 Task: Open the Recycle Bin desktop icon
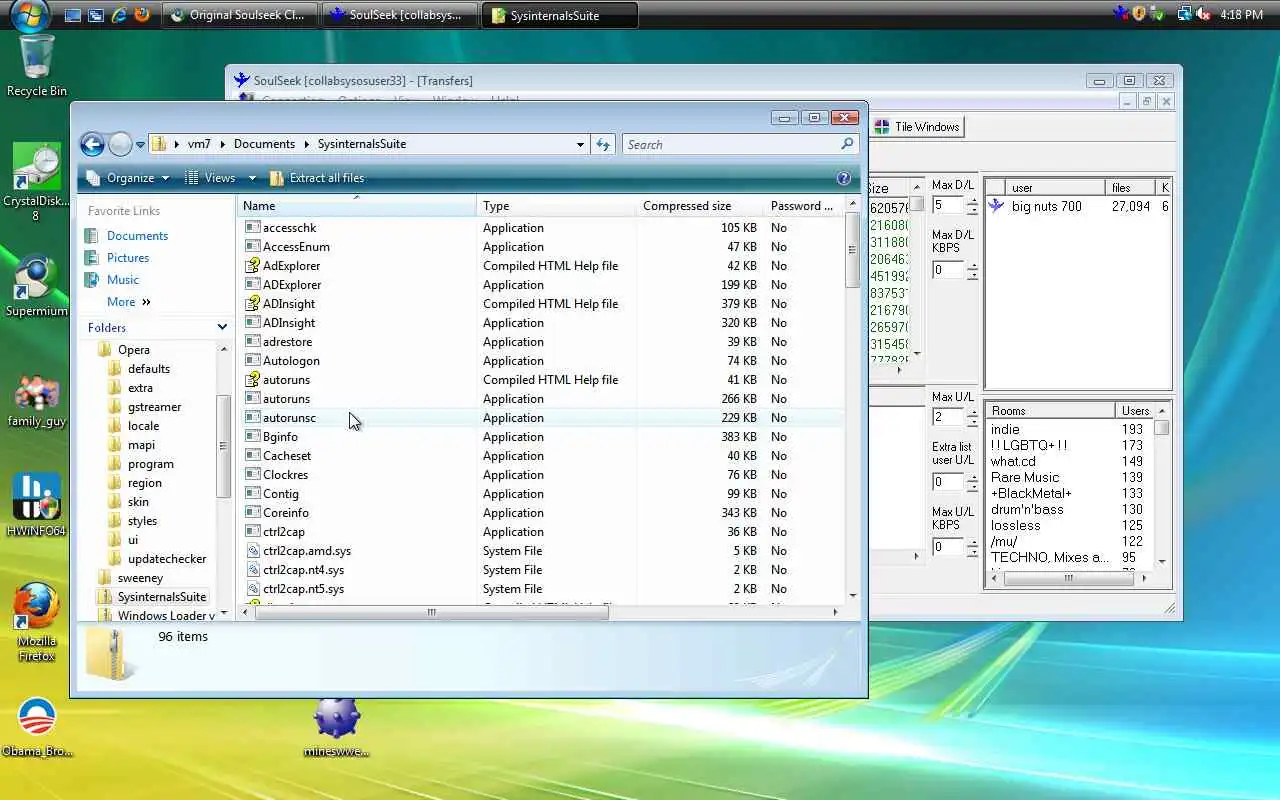pos(36,65)
